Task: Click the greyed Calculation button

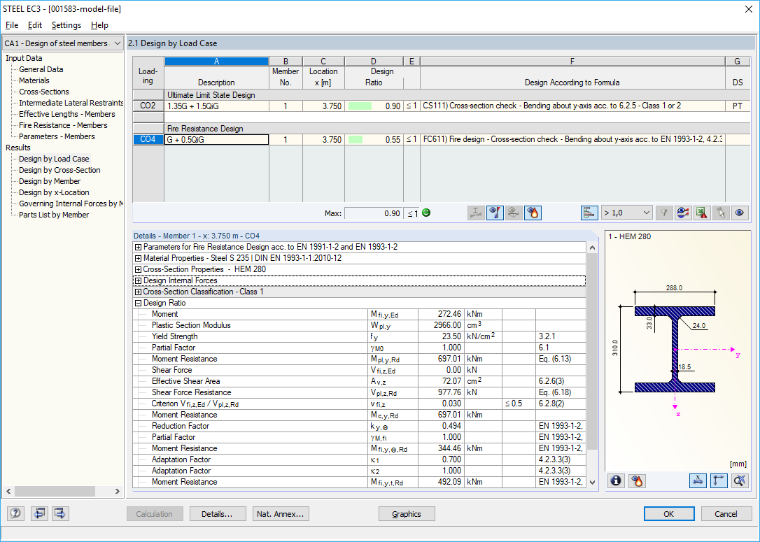Action: click(x=154, y=514)
